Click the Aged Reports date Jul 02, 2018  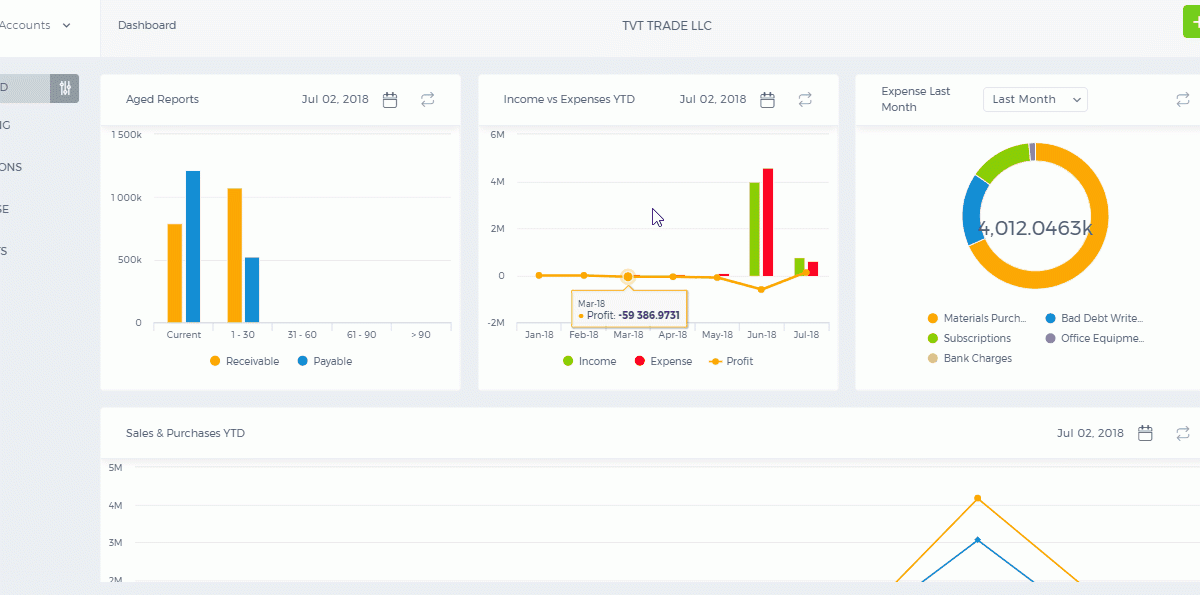click(335, 100)
